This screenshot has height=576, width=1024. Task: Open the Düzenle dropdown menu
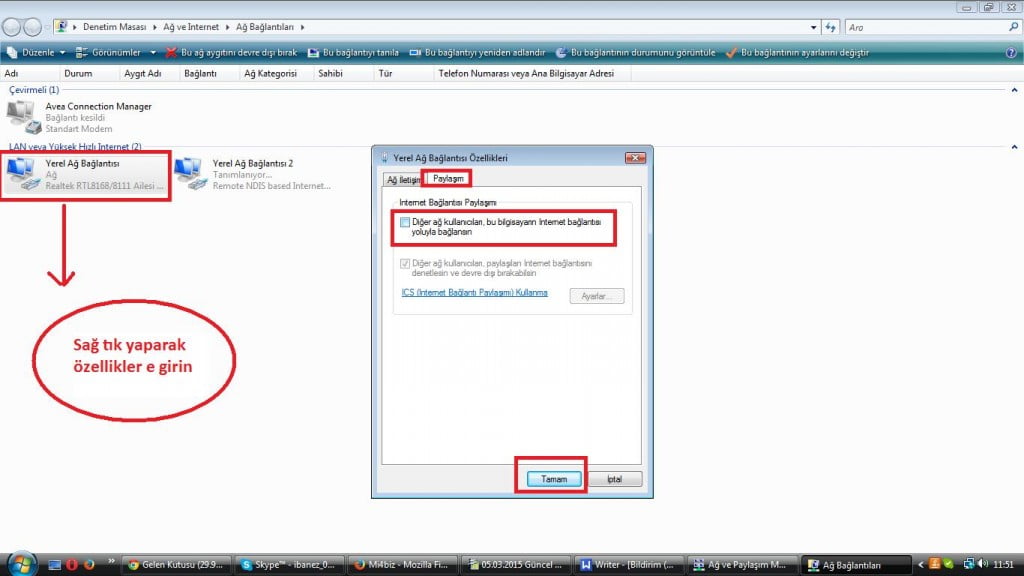point(36,52)
